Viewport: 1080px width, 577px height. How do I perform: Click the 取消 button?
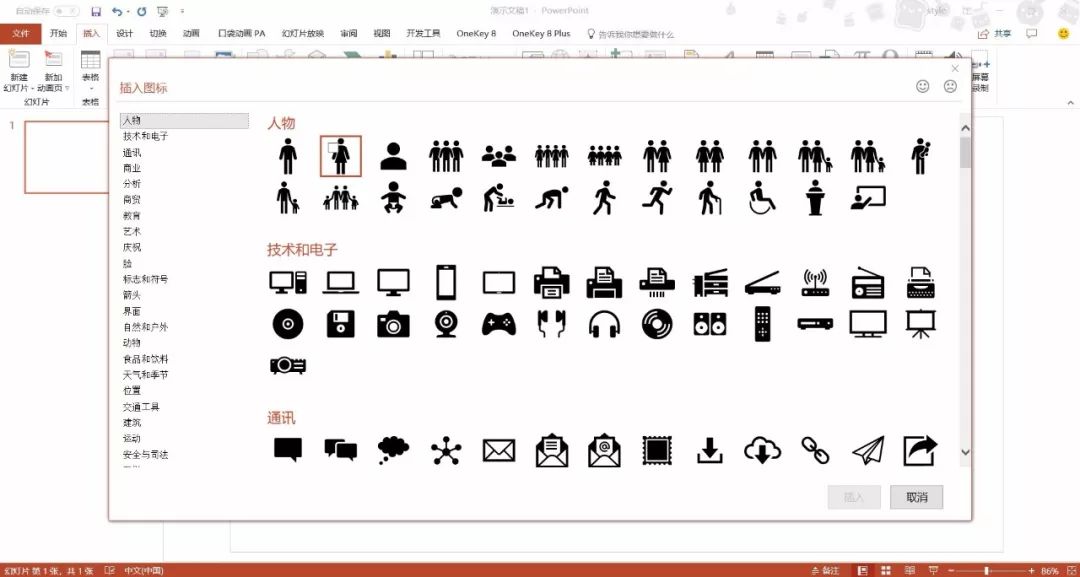(x=916, y=497)
